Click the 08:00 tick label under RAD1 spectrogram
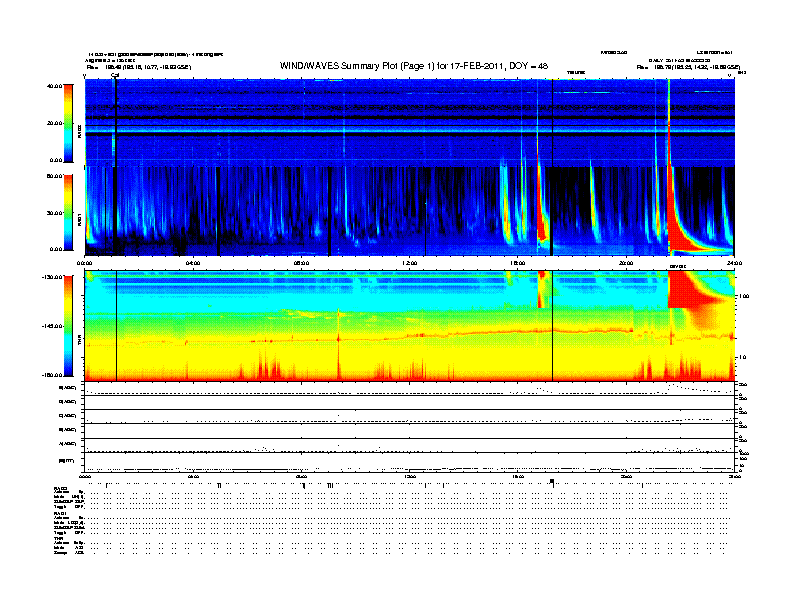This screenshot has height=612, width=792. pyautogui.click(x=301, y=263)
